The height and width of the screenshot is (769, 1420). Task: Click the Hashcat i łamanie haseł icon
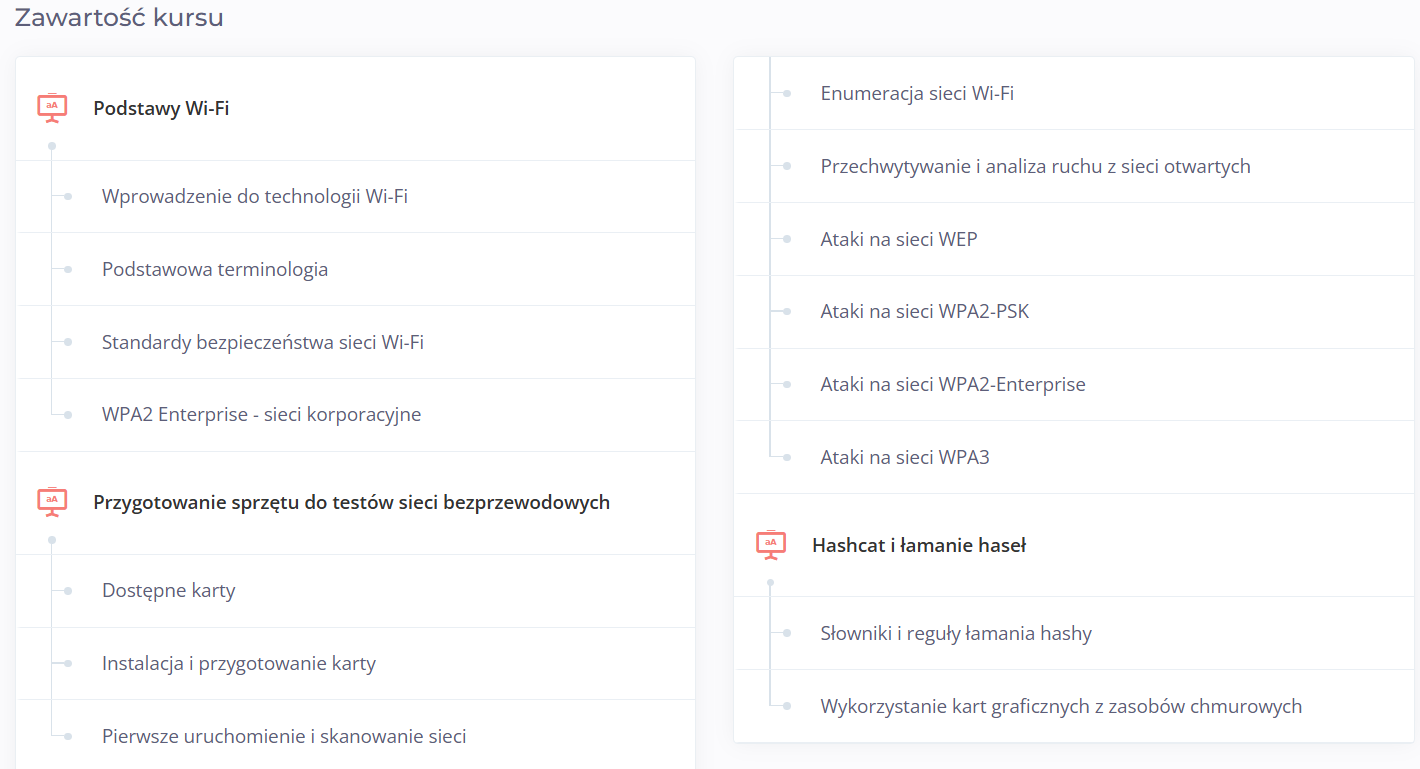click(770, 545)
